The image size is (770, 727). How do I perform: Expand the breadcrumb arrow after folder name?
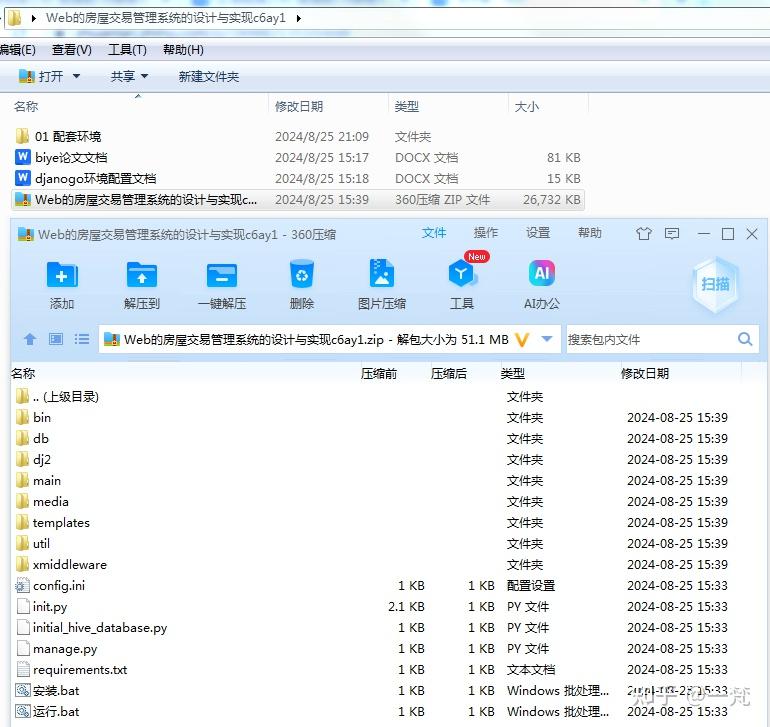299,19
